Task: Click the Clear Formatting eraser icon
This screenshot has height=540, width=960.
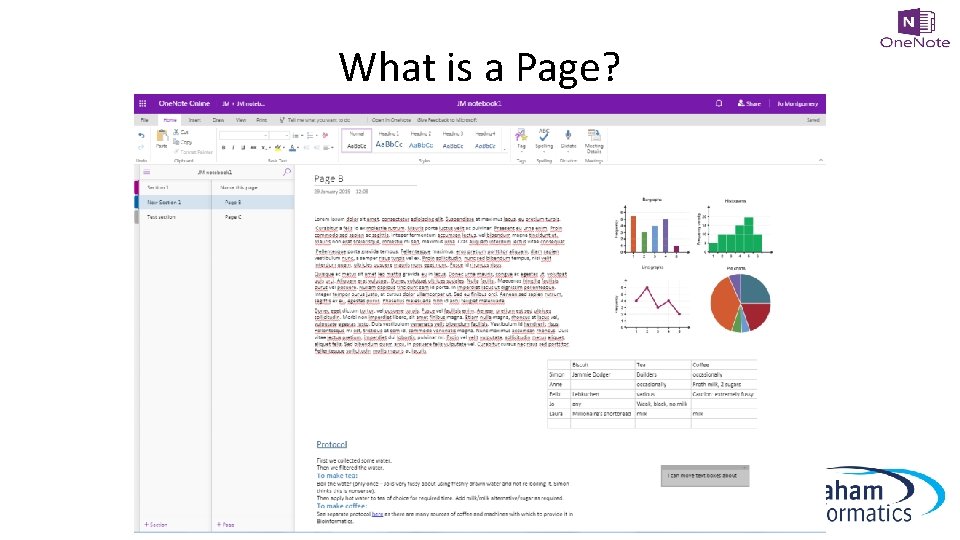Action: point(325,135)
